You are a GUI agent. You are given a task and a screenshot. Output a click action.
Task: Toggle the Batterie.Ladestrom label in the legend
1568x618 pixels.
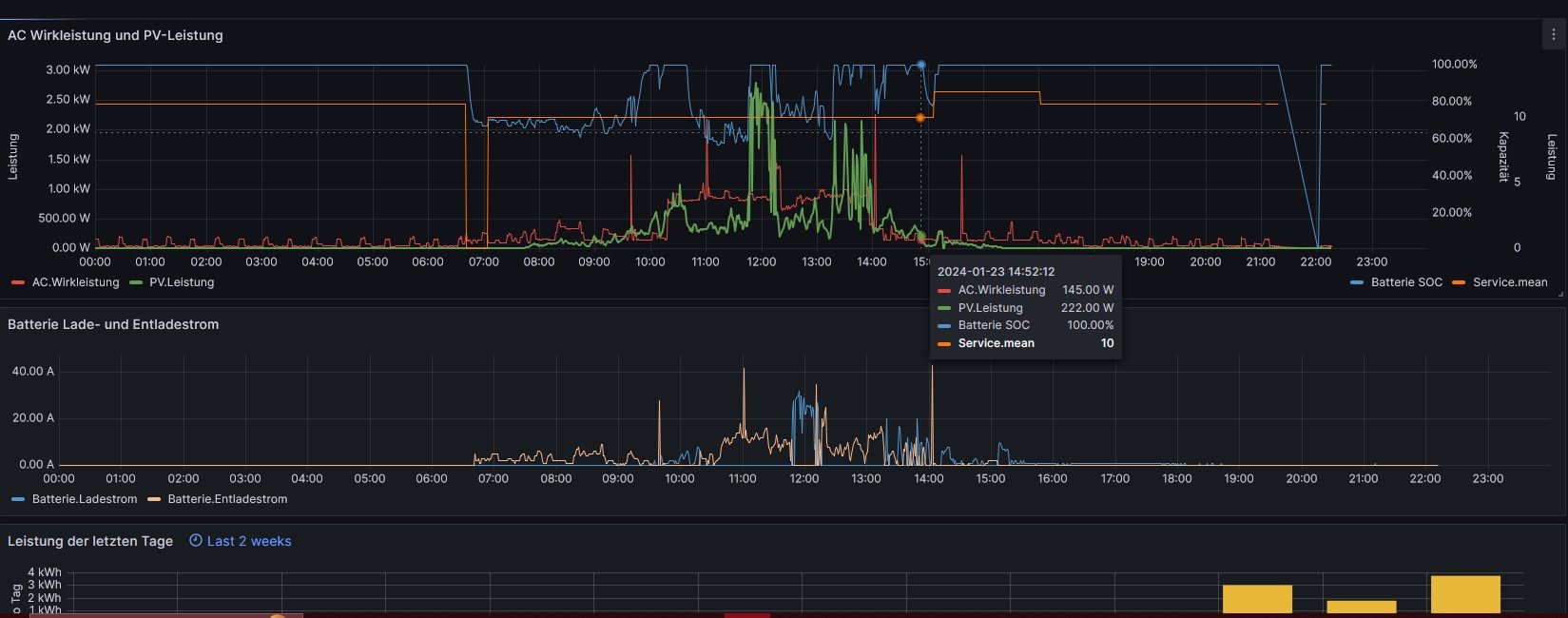(x=84, y=499)
